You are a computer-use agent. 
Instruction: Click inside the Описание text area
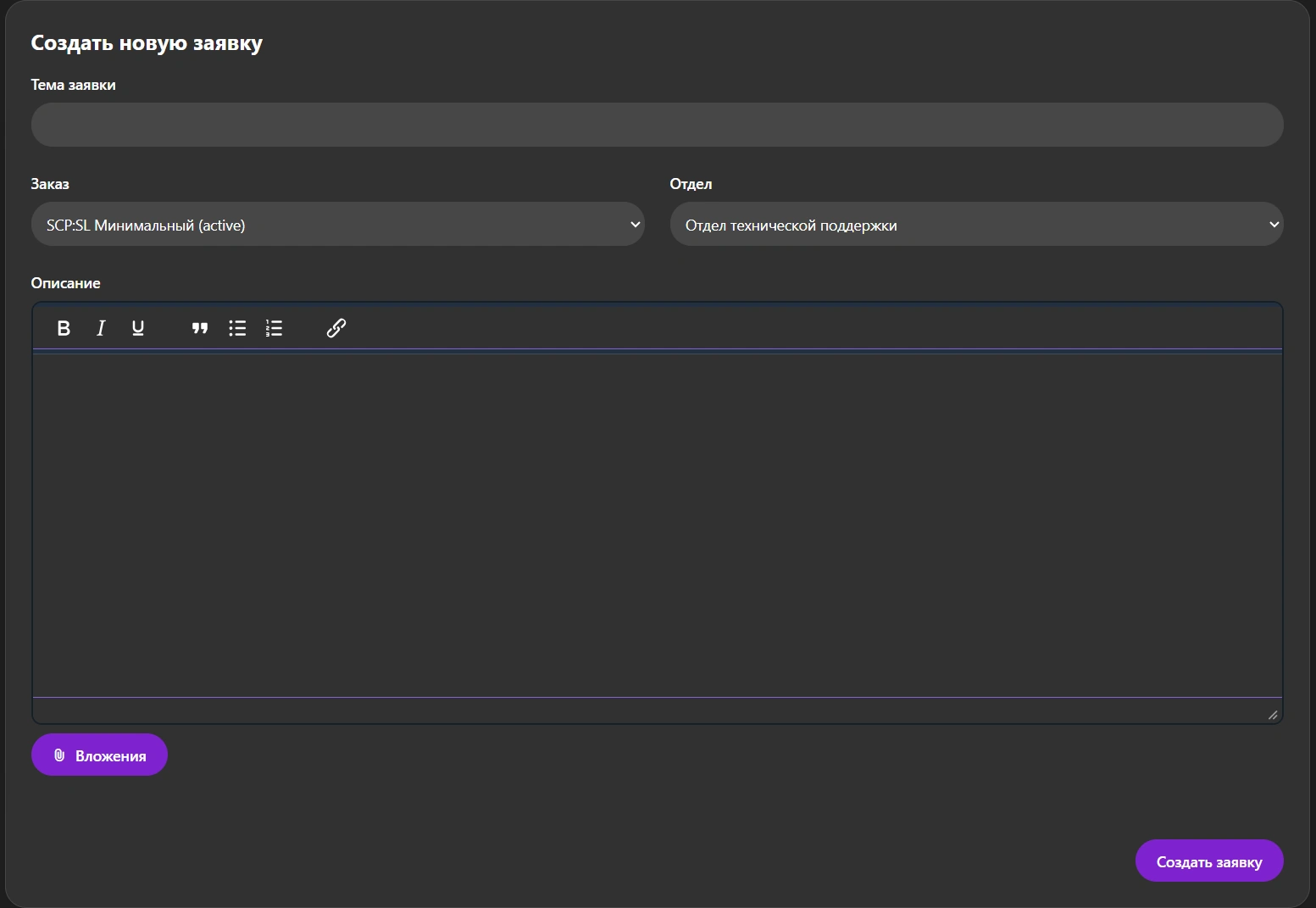658,526
